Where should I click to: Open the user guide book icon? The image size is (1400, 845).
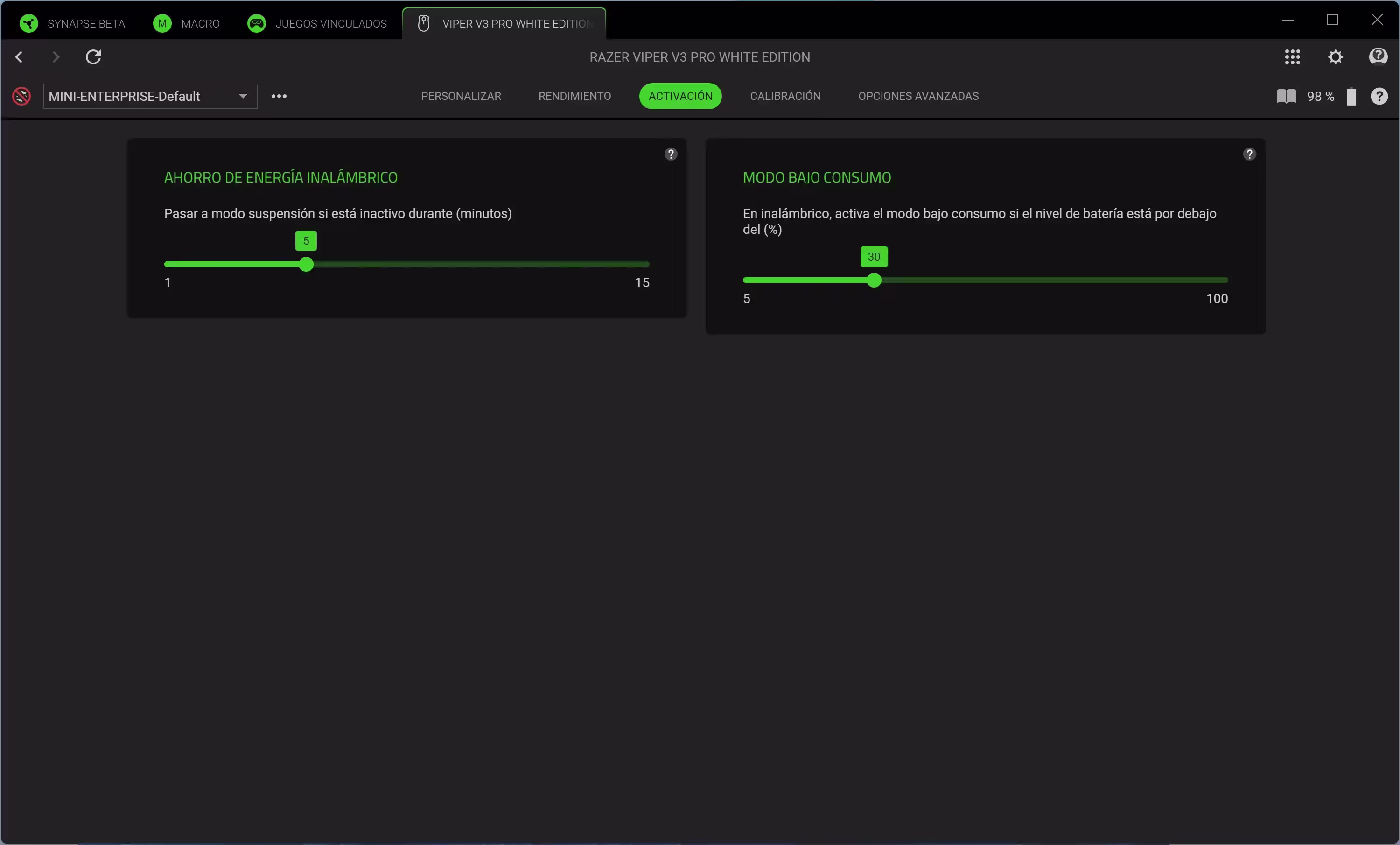pyautogui.click(x=1286, y=96)
